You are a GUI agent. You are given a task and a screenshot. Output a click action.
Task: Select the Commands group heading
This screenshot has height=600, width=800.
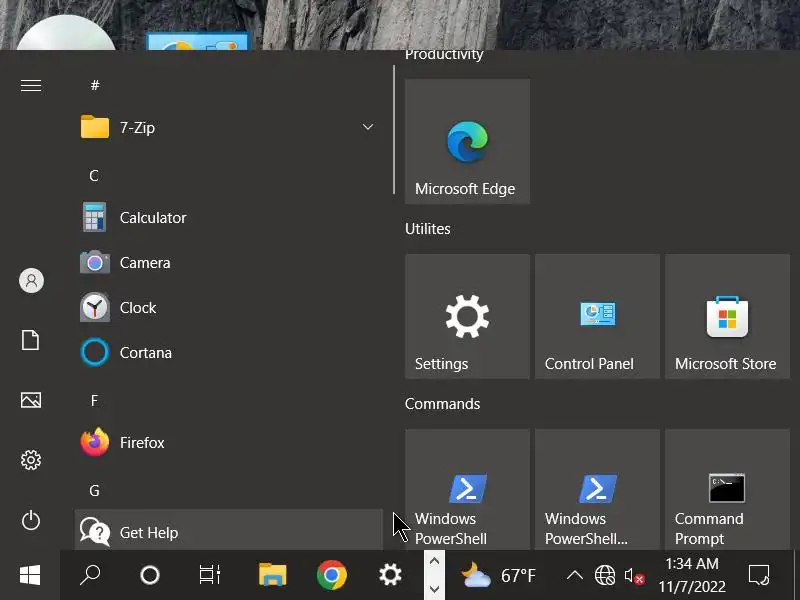[442, 404]
